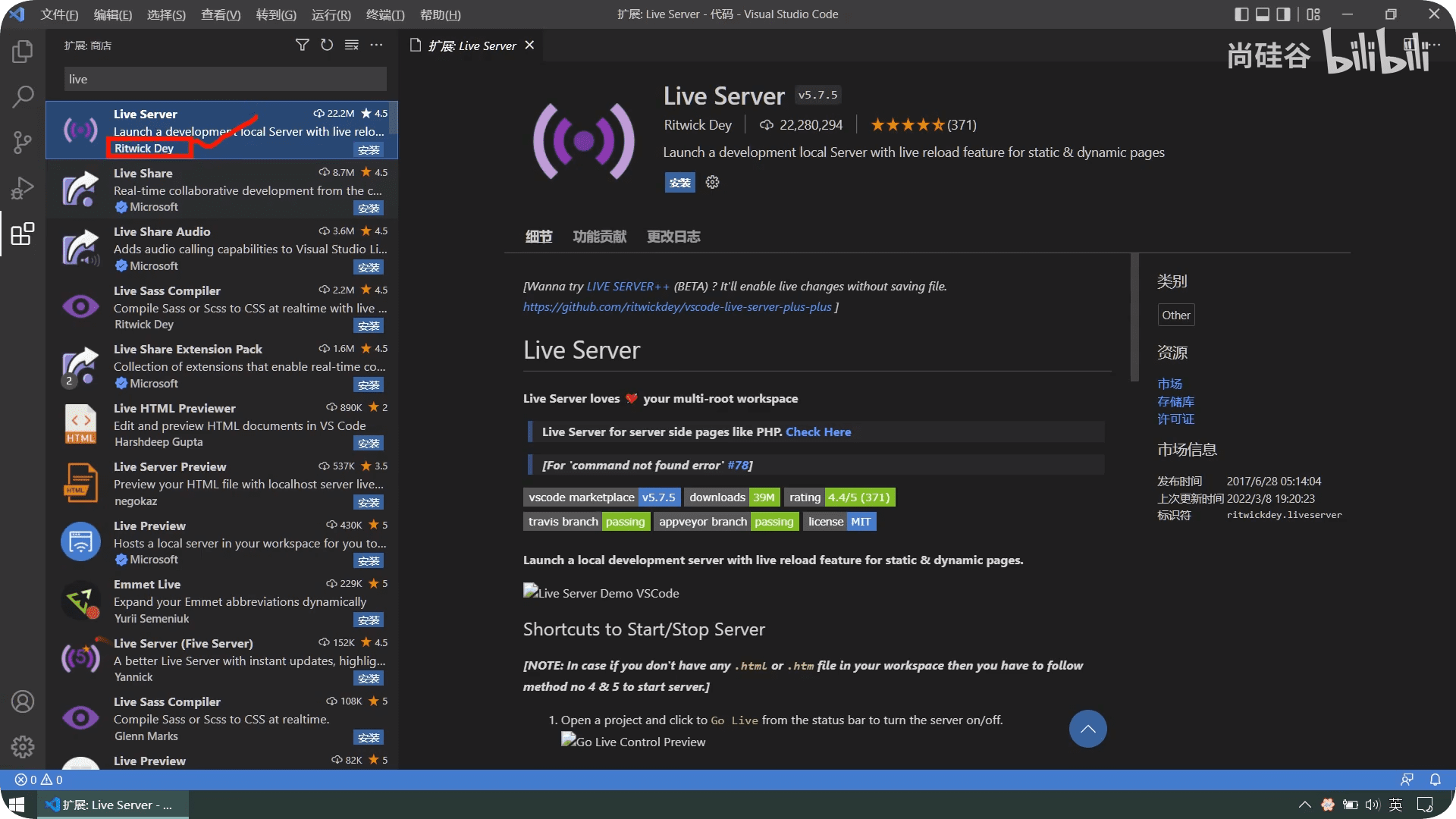Screen dimensions: 1456x819
Task: Open the vscode-live-server-plus-plus GitHub link
Action: click(677, 307)
